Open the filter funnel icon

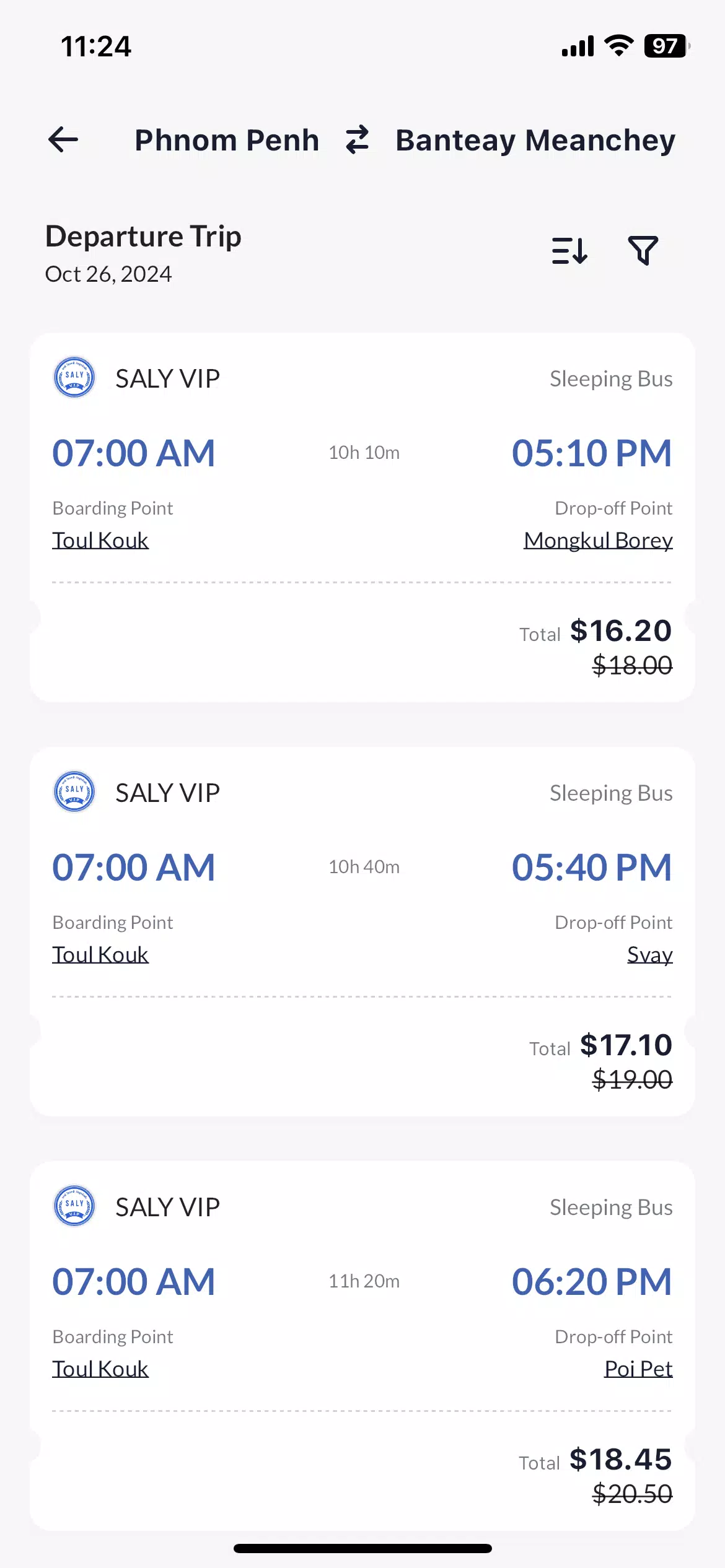coord(643,251)
